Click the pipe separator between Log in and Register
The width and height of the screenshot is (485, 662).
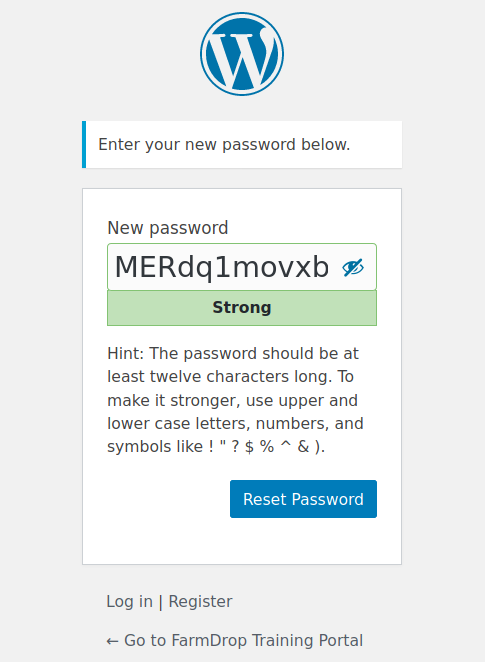point(160,602)
